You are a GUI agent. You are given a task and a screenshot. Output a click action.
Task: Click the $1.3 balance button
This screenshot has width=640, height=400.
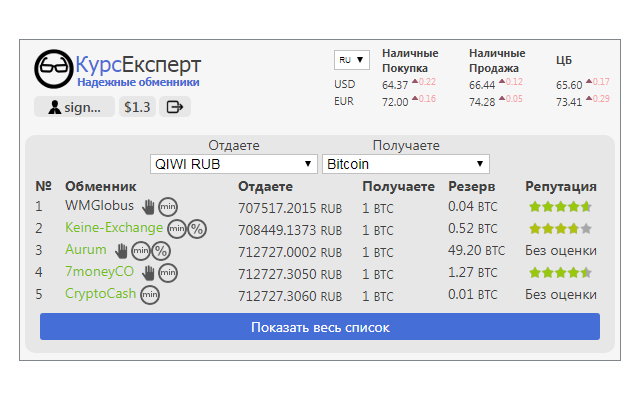coord(137,107)
